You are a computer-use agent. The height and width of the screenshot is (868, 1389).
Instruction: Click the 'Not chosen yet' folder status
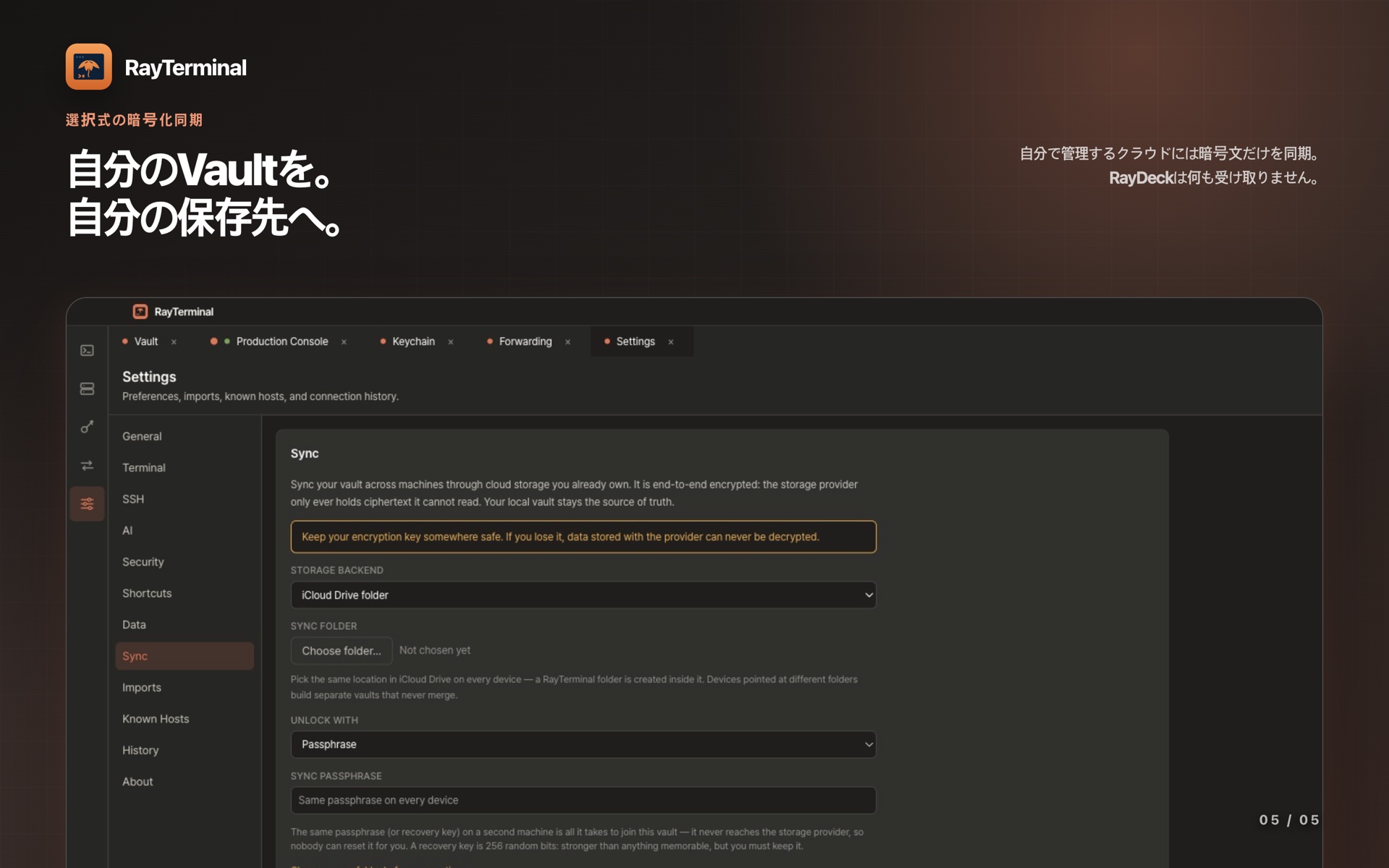(435, 650)
